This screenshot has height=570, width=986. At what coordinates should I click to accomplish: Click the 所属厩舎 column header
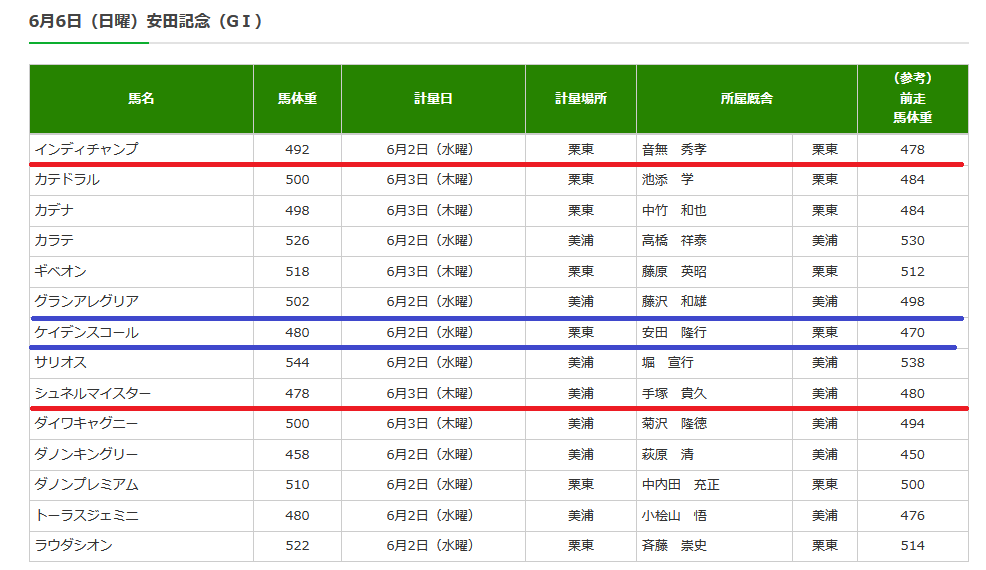coord(746,99)
